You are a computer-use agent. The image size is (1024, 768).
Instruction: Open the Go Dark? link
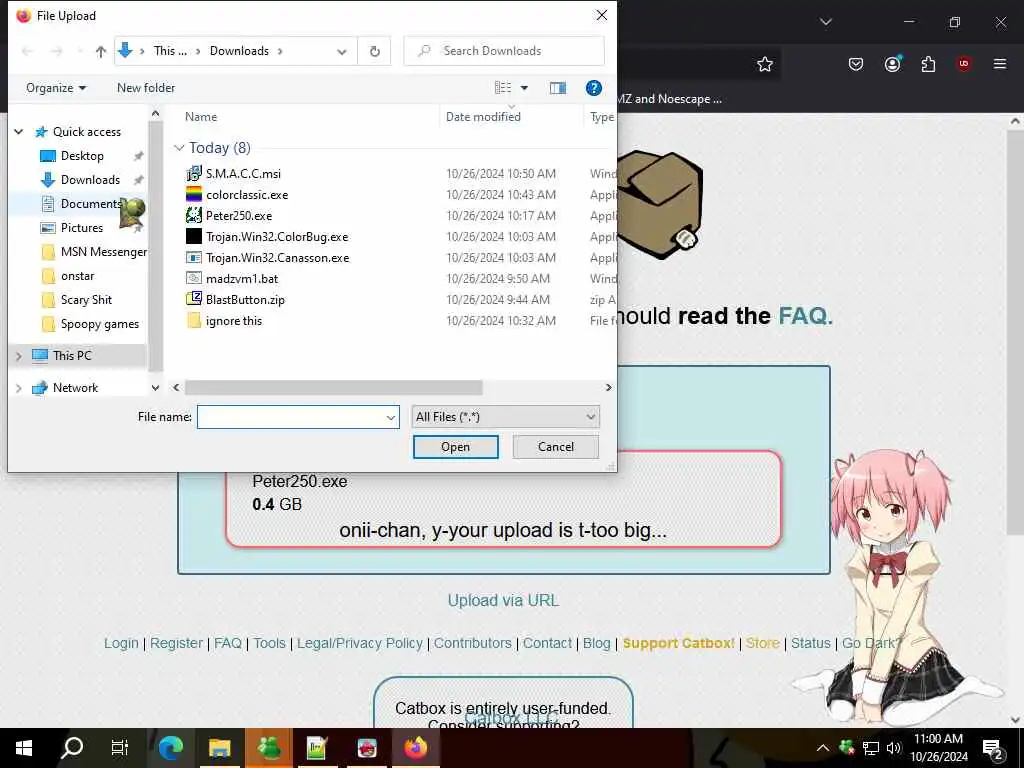(x=872, y=643)
